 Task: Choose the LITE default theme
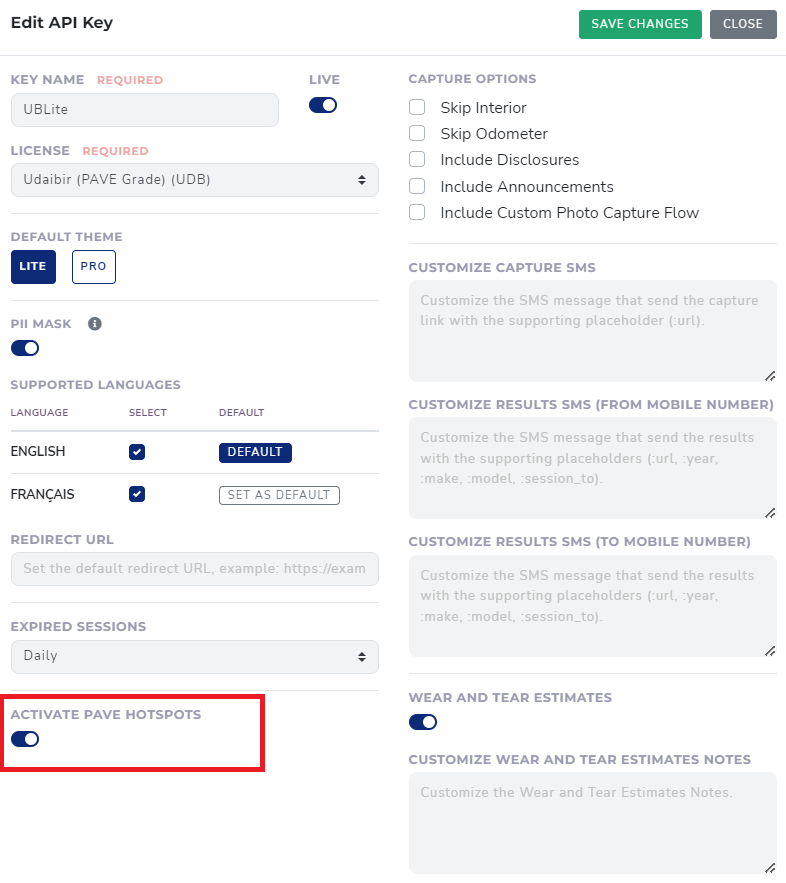pyautogui.click(x=33, y=266)
